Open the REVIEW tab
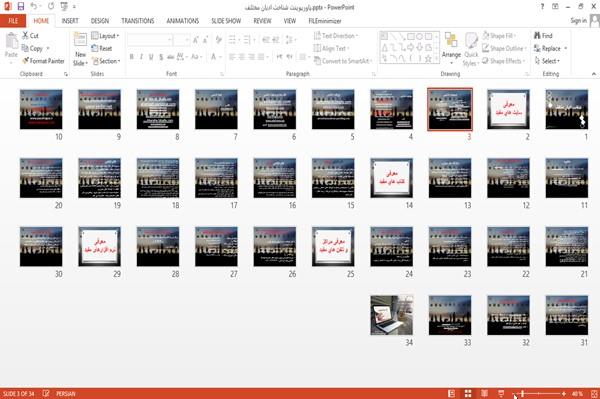Screen dimensions: 600x399 262,21
